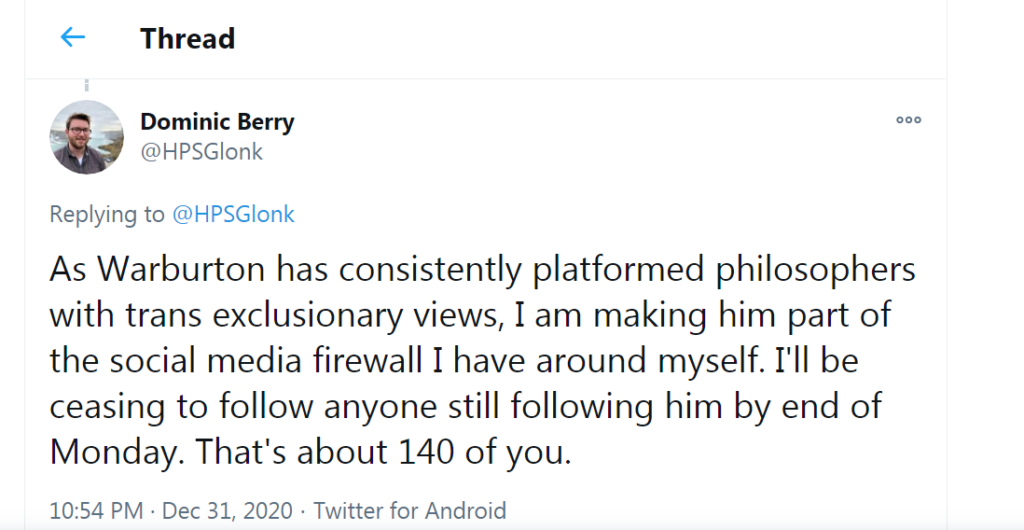Open the Dominic Berry display name link
Image resolution: width=1024 pixels, height=530 pixels.
coord(217,122)
